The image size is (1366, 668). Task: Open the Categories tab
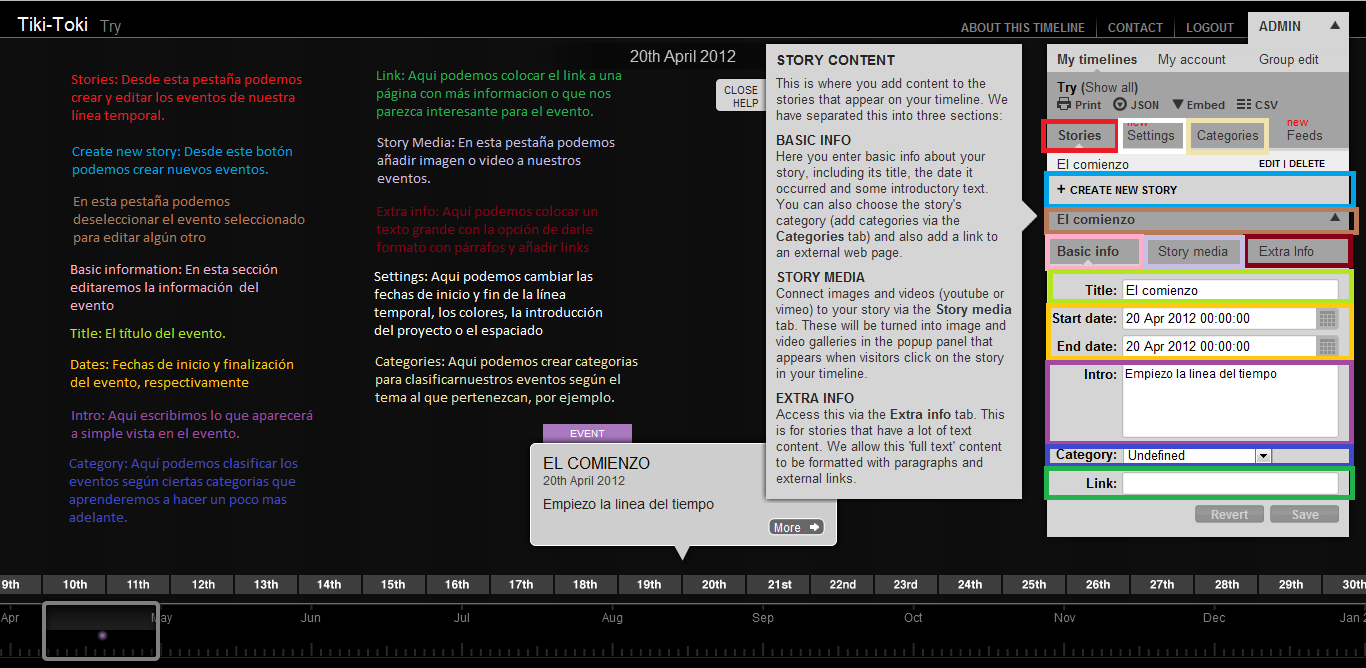point(1227,136)
